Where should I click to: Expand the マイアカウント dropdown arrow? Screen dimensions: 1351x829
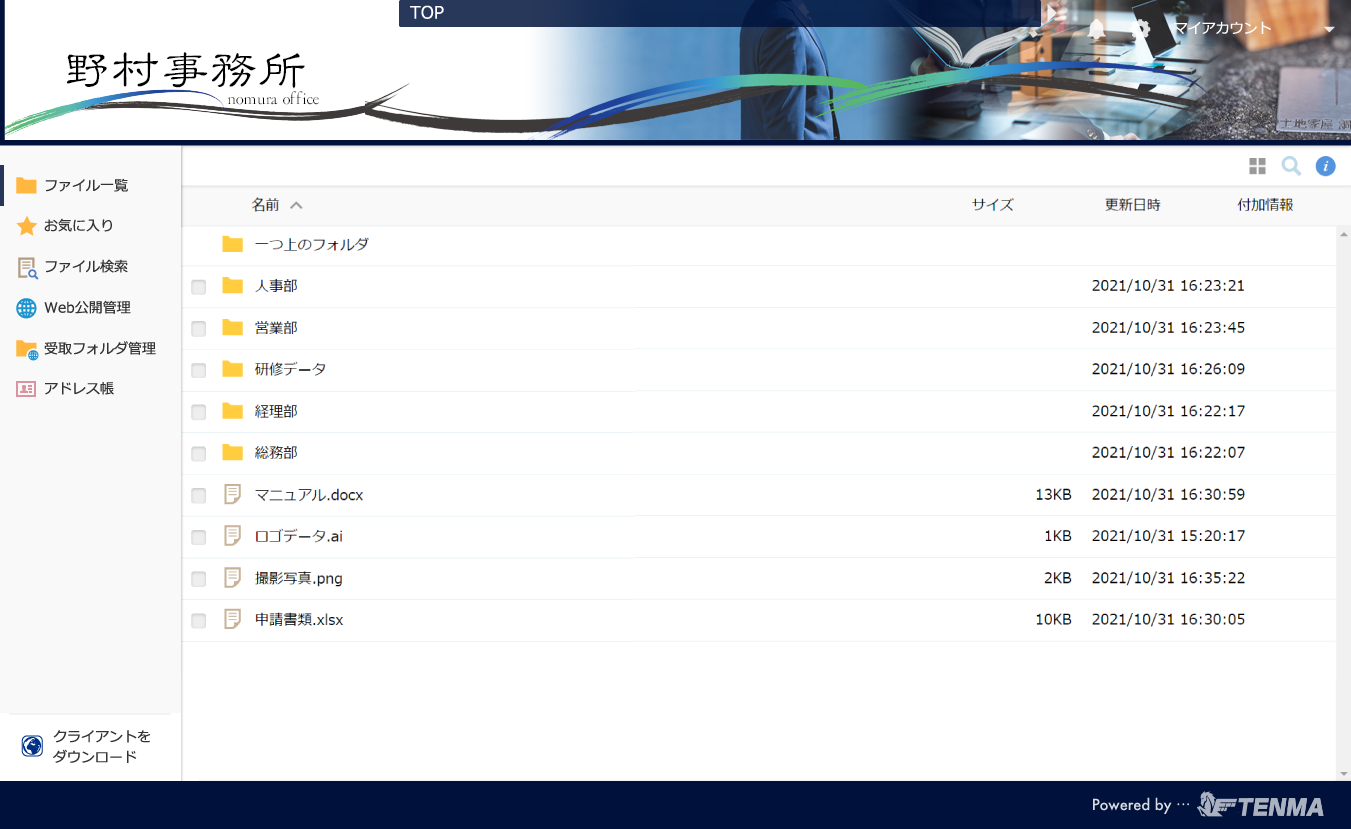pyautogui.click(x=1329, y=30)
